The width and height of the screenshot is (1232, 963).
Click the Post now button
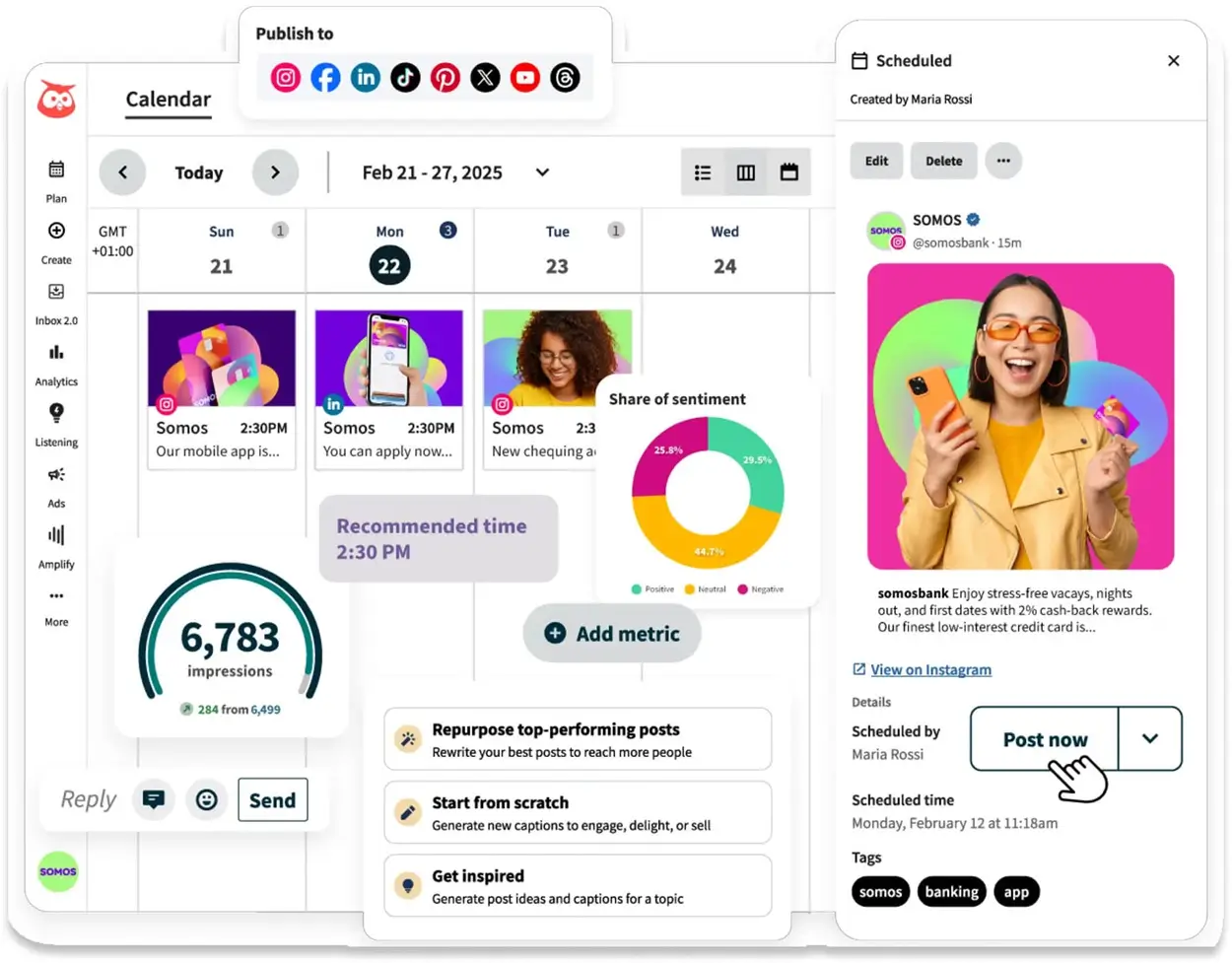click(x=1043, y=739)
